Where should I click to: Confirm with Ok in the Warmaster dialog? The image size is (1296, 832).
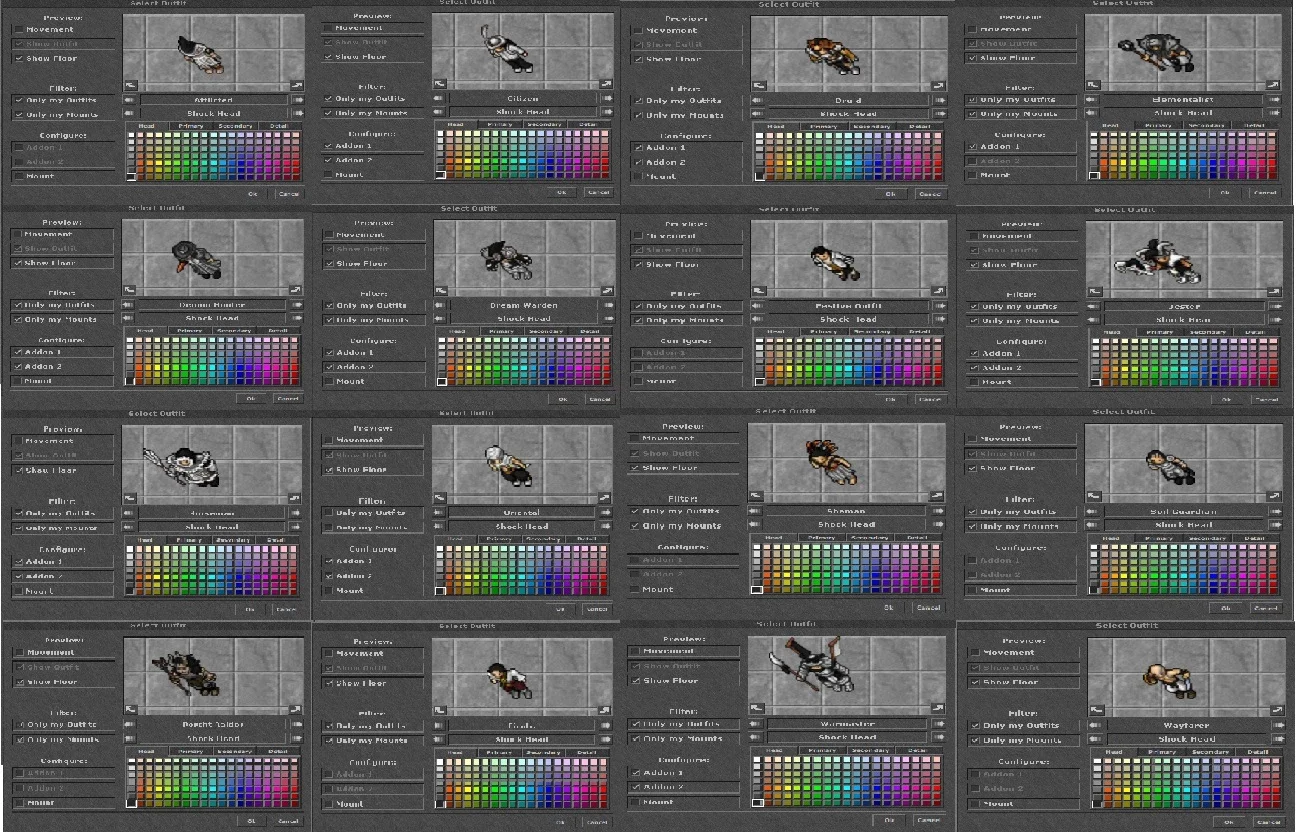pos(889,820)
